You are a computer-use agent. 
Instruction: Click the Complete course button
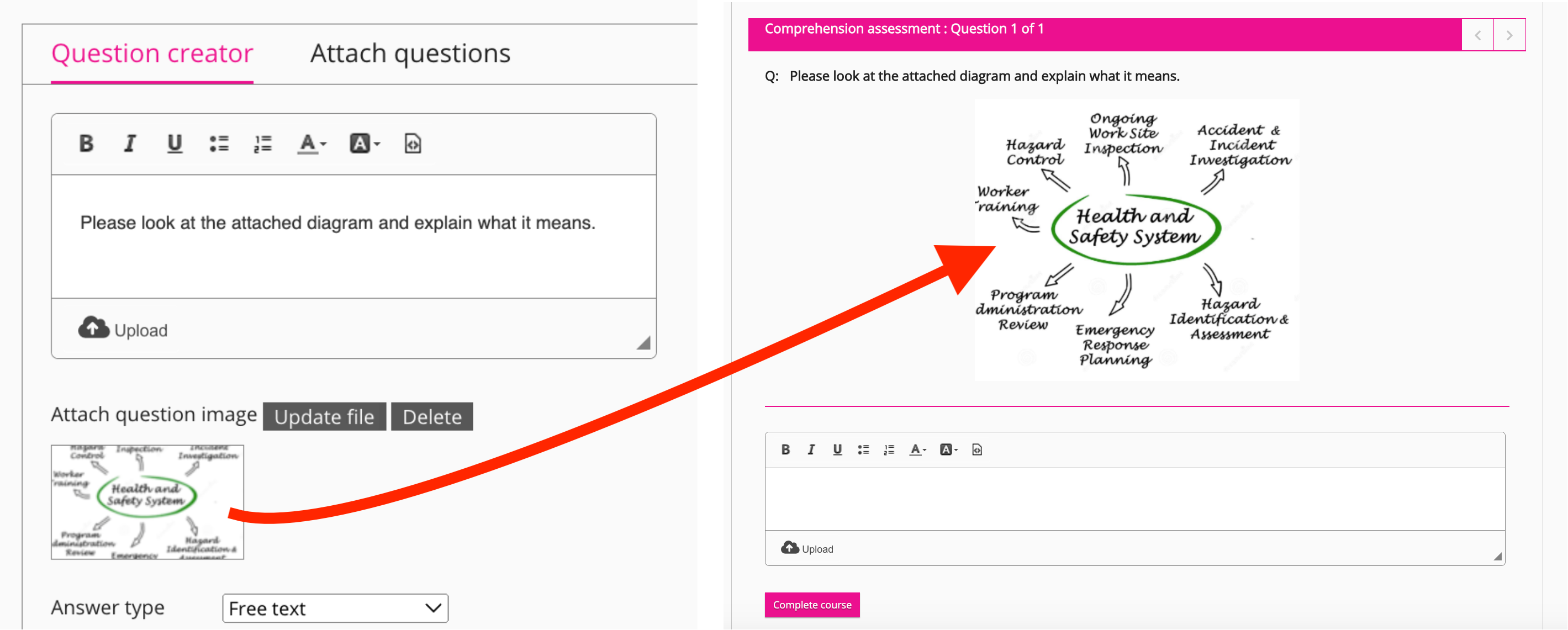coord(811,605)
